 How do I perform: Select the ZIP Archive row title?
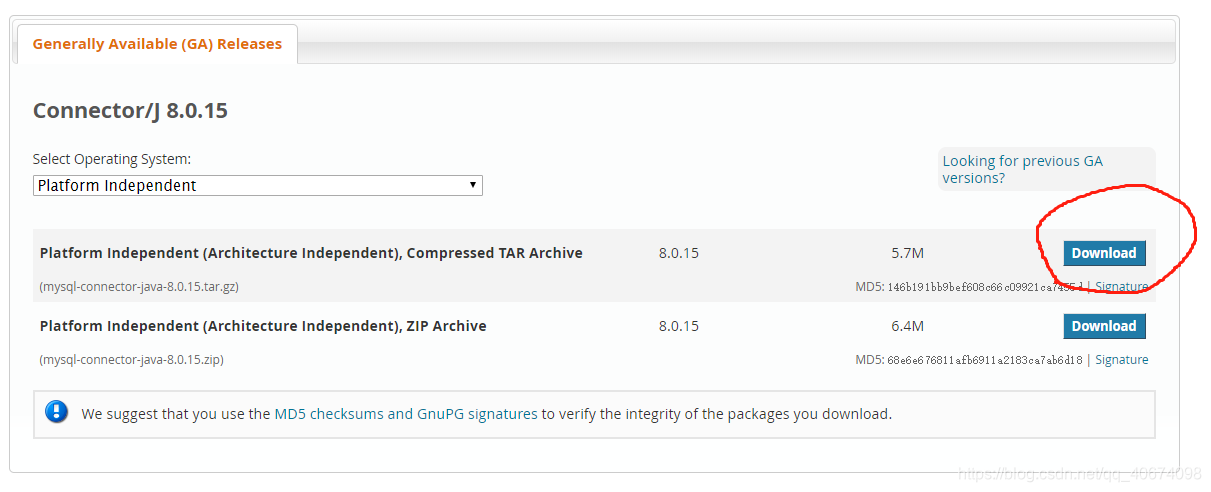263,326
